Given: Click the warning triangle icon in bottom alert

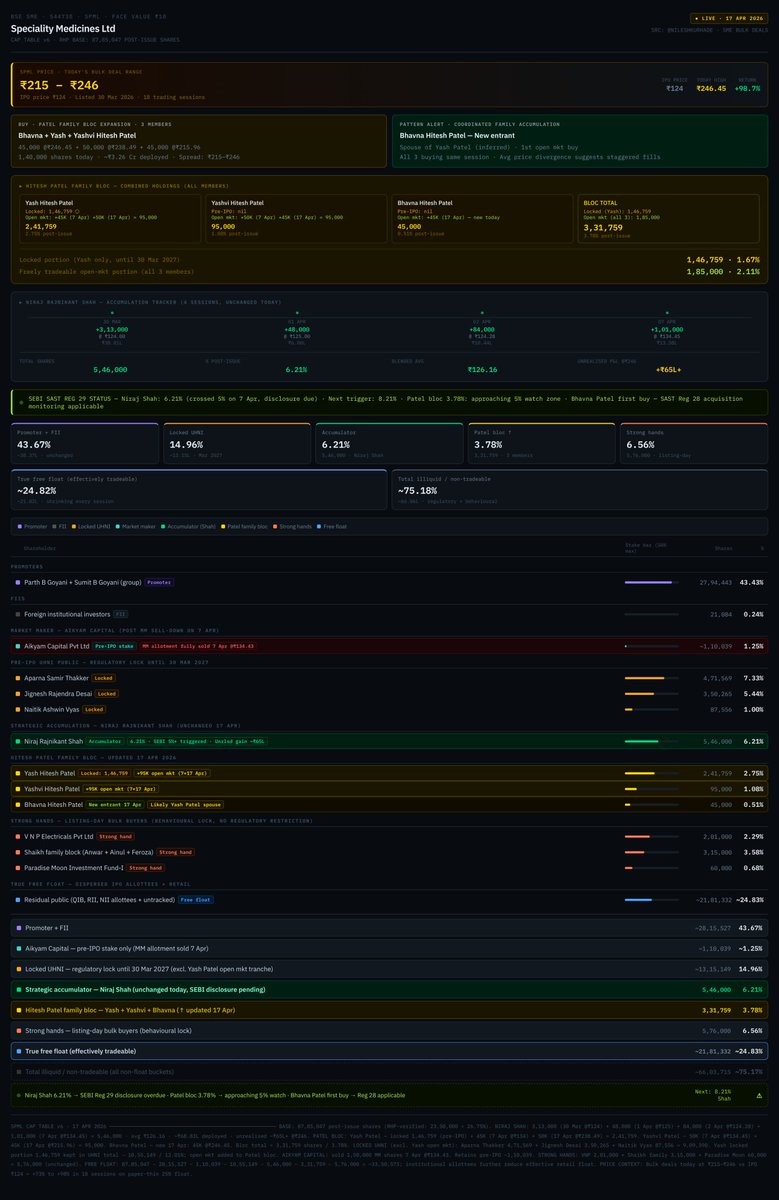Looking at the screenshot, I should (x=758, y=1095).
